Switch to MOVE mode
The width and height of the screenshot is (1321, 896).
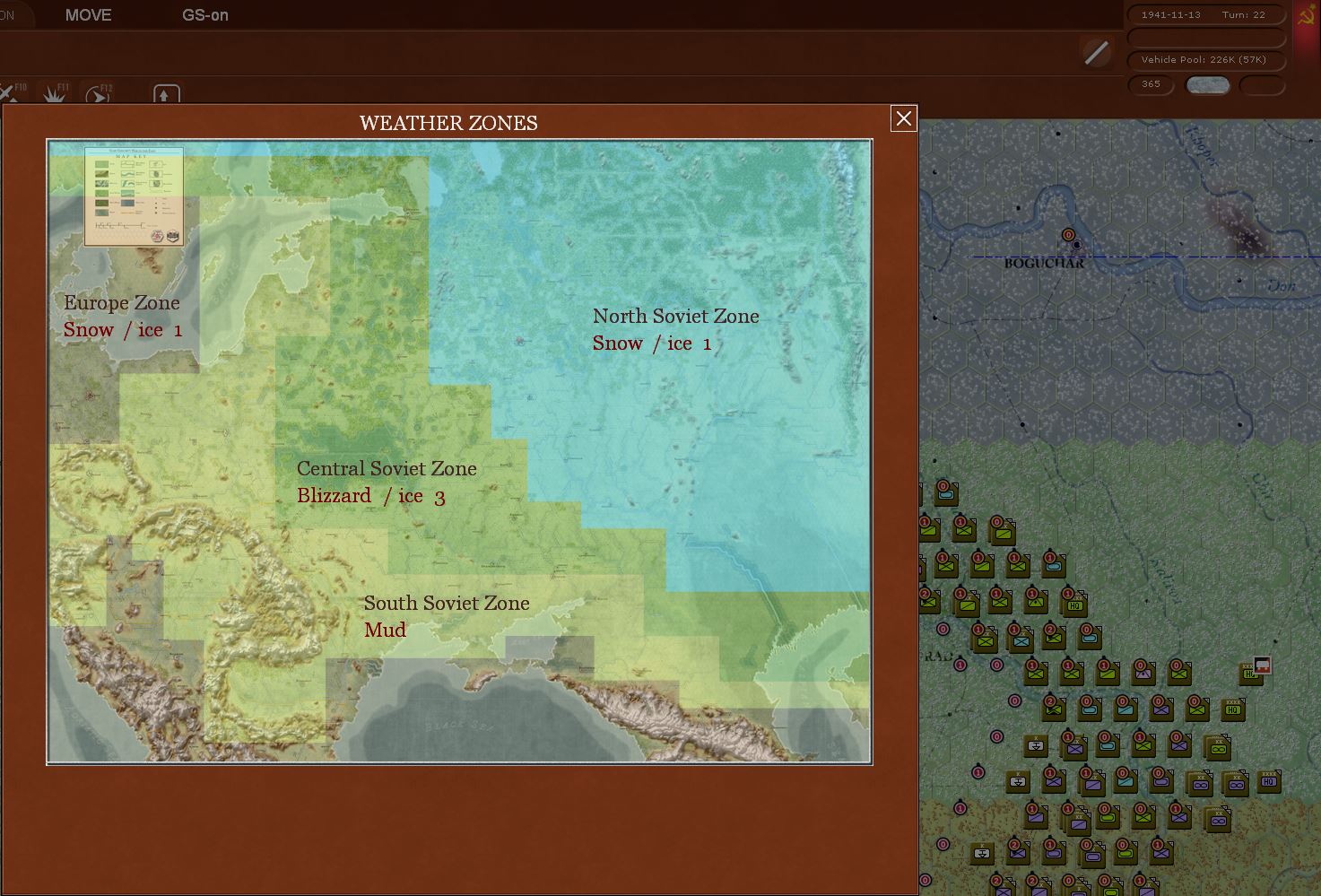88,15
